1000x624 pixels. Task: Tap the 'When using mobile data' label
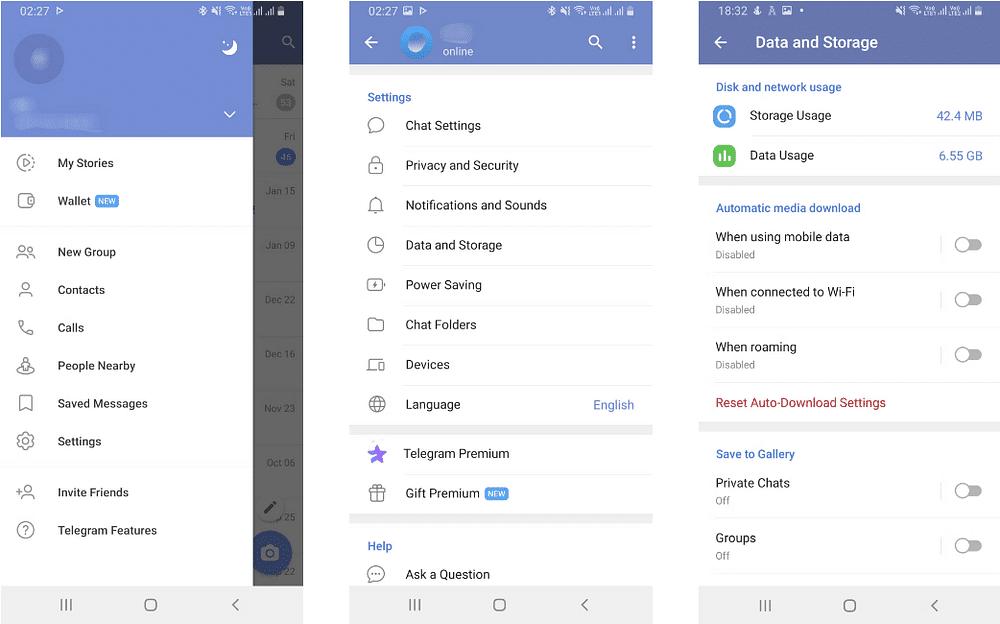pyautogui.click(x=782, y=237)
